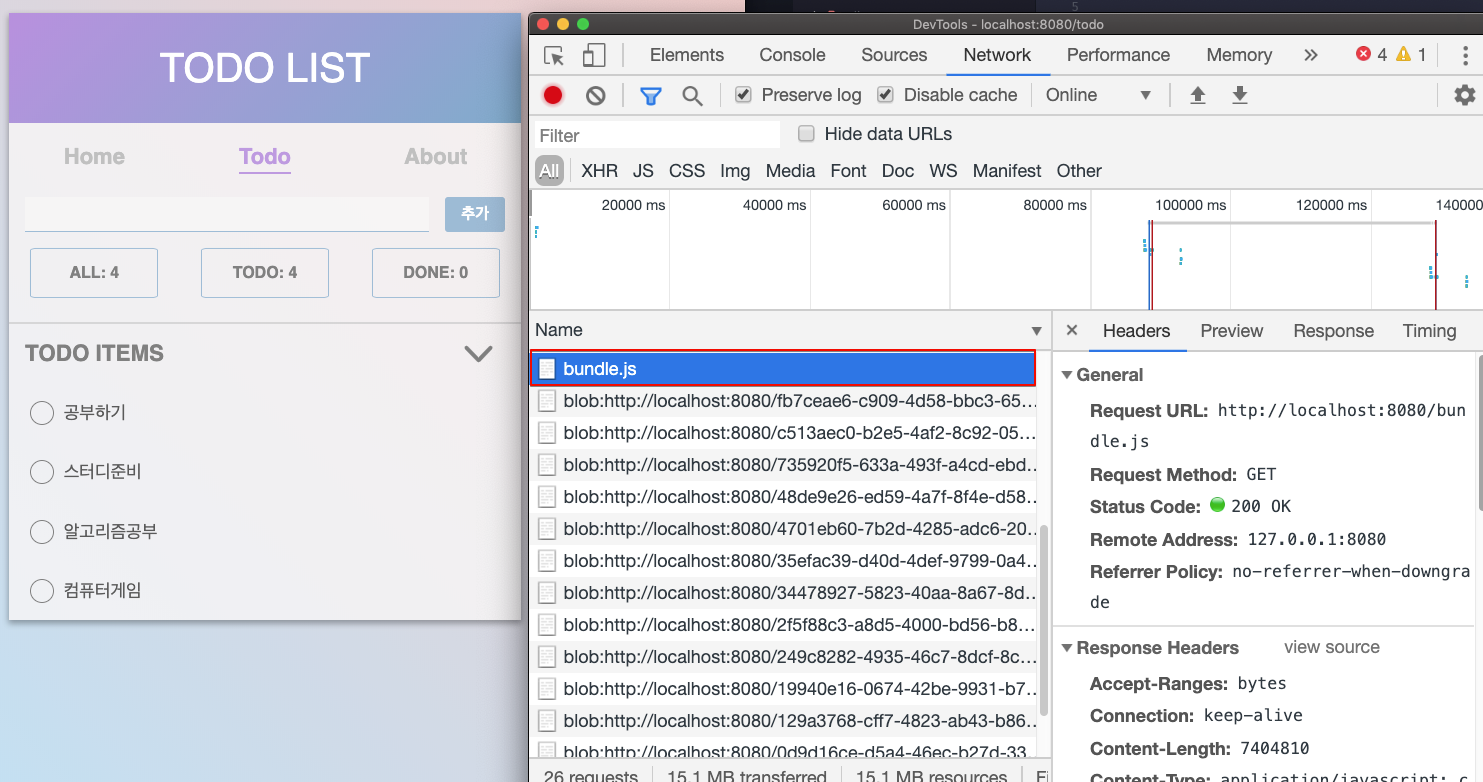This screenshot has width=1483, height=782.
Task: Select the blob request starting c513aec0
Action: click(x=784, y=433)
